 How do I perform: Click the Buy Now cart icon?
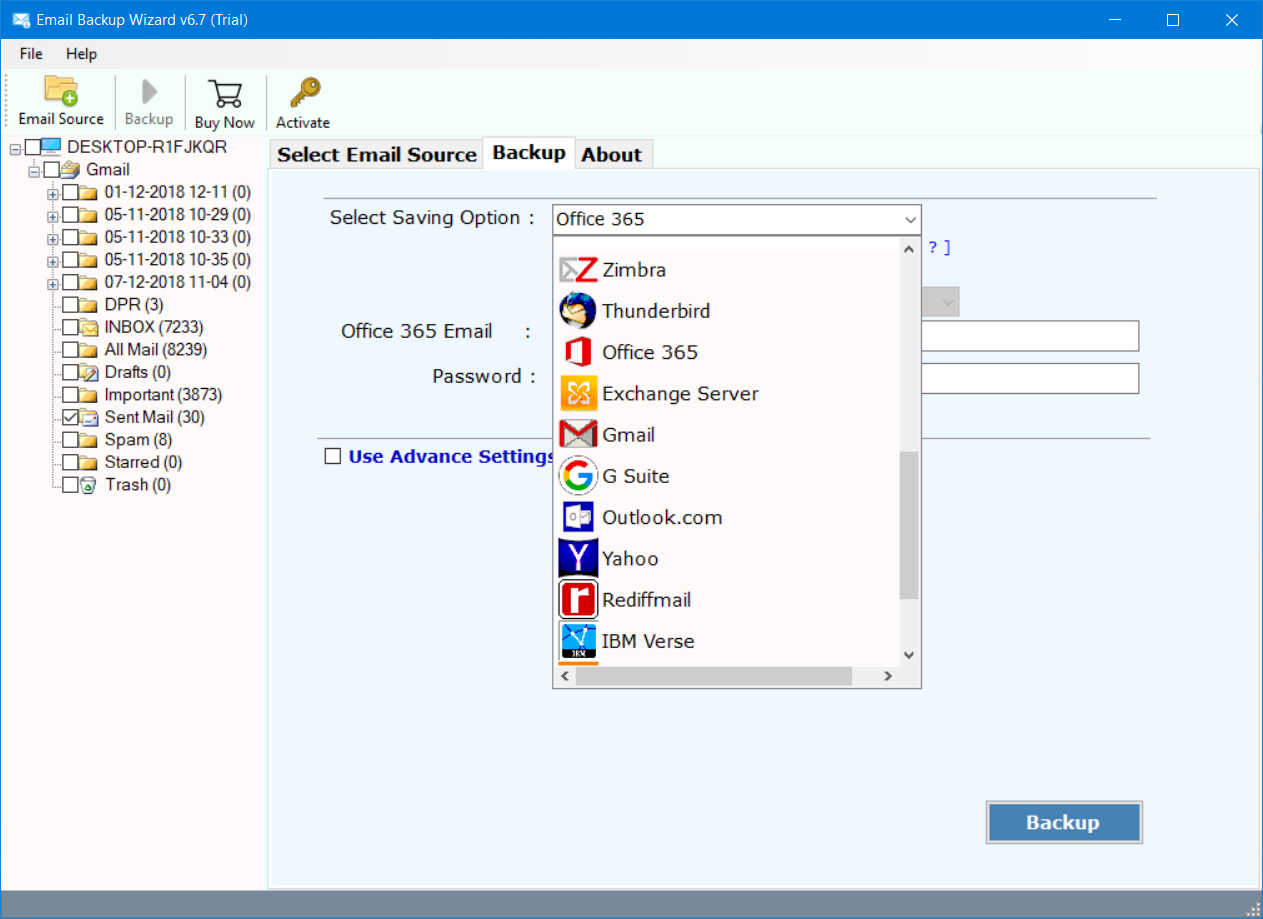(225, 94)
